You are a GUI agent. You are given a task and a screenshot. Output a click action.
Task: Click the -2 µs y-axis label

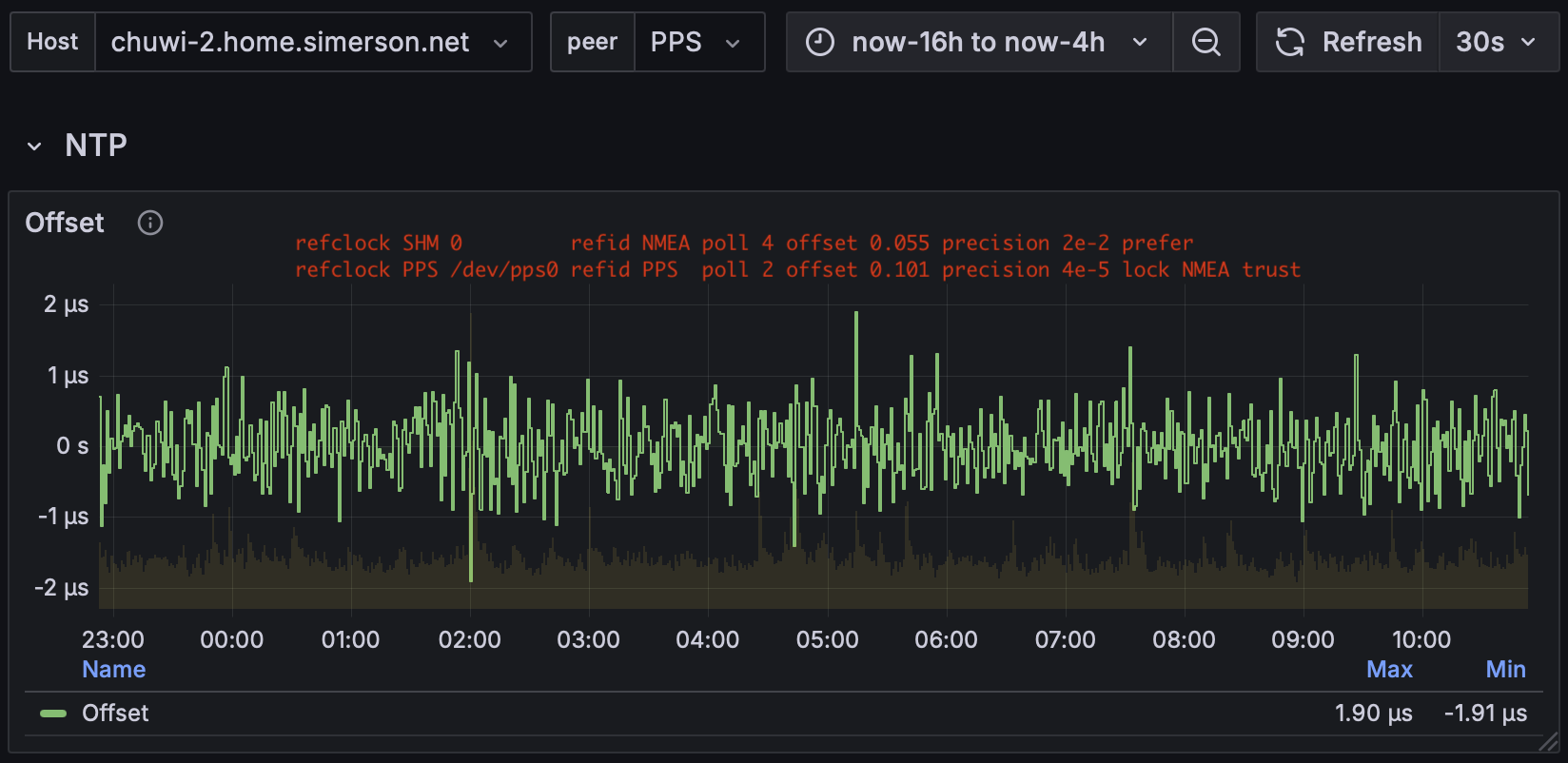coord(62,587)
